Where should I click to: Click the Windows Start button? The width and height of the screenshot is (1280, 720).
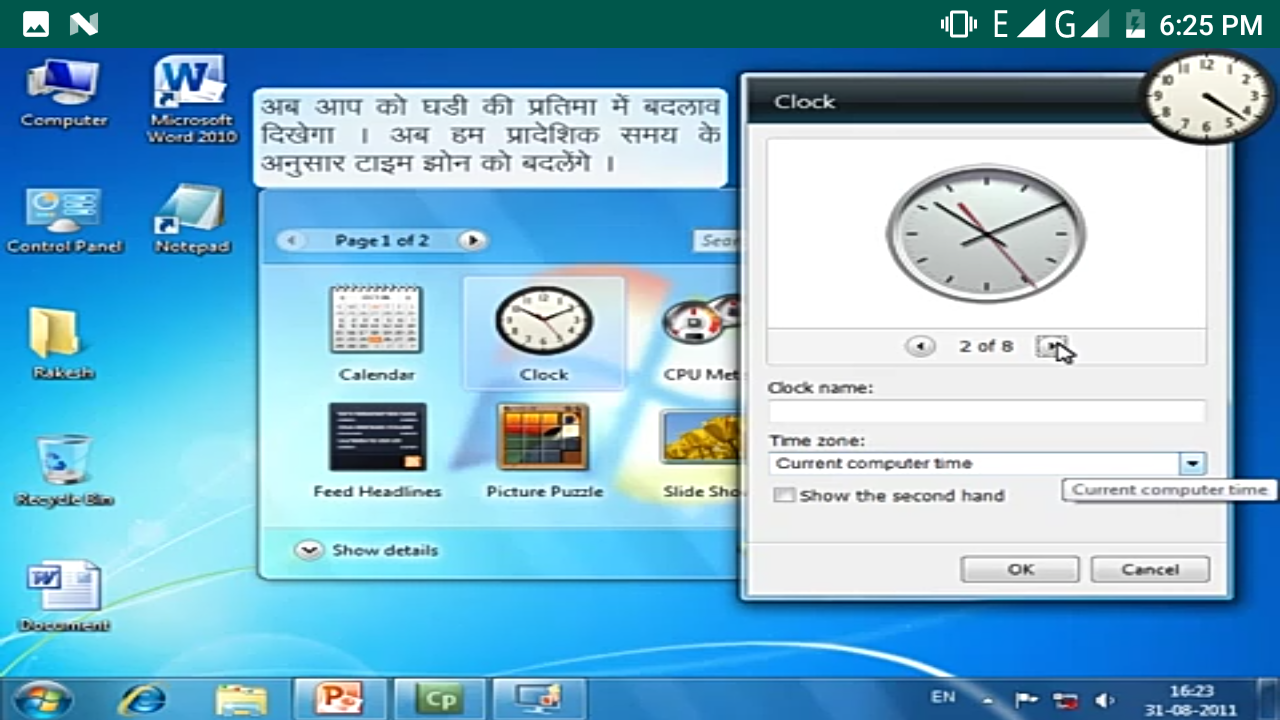click(x=41, y=697)
